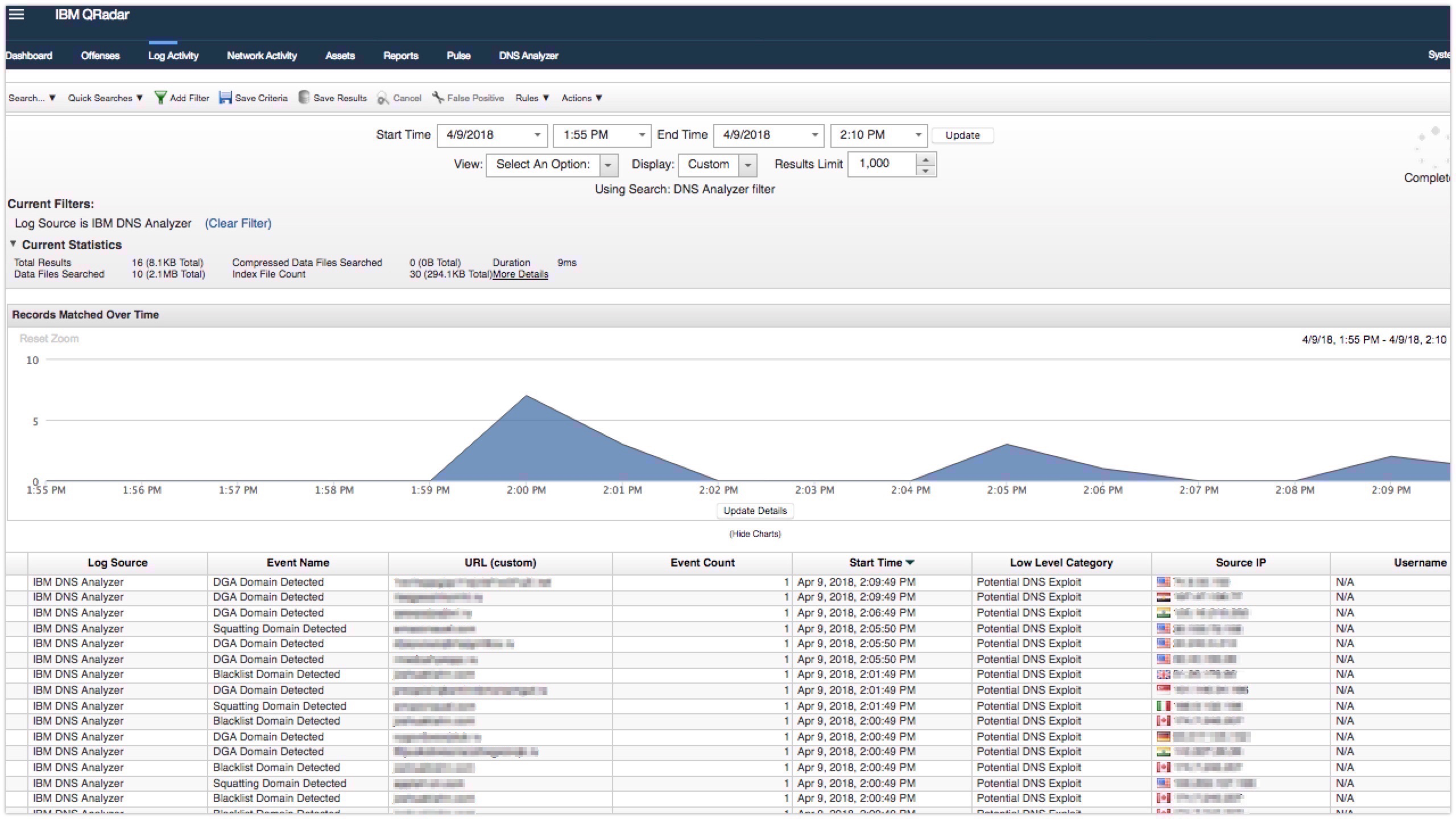Click the Add Filter label
The width and height of the screenshot is (1456, 819).
pos(189,98)
